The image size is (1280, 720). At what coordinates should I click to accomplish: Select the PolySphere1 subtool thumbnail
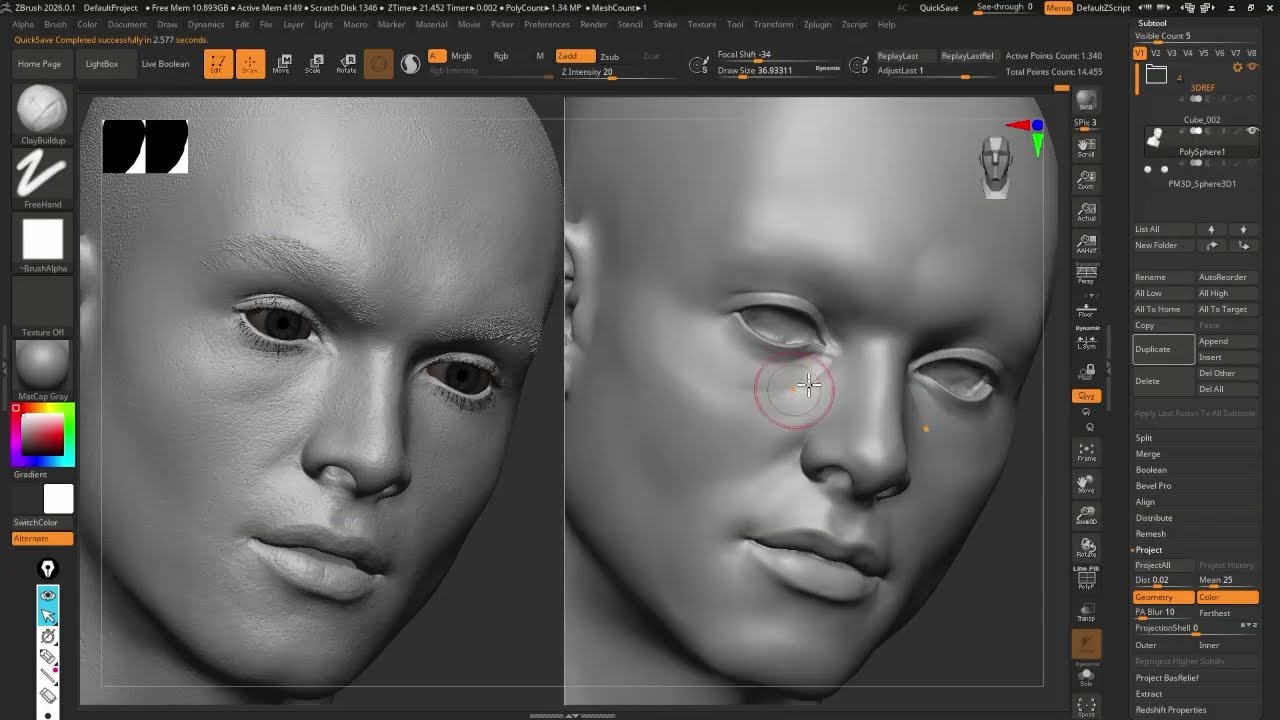pos(1156,138)
